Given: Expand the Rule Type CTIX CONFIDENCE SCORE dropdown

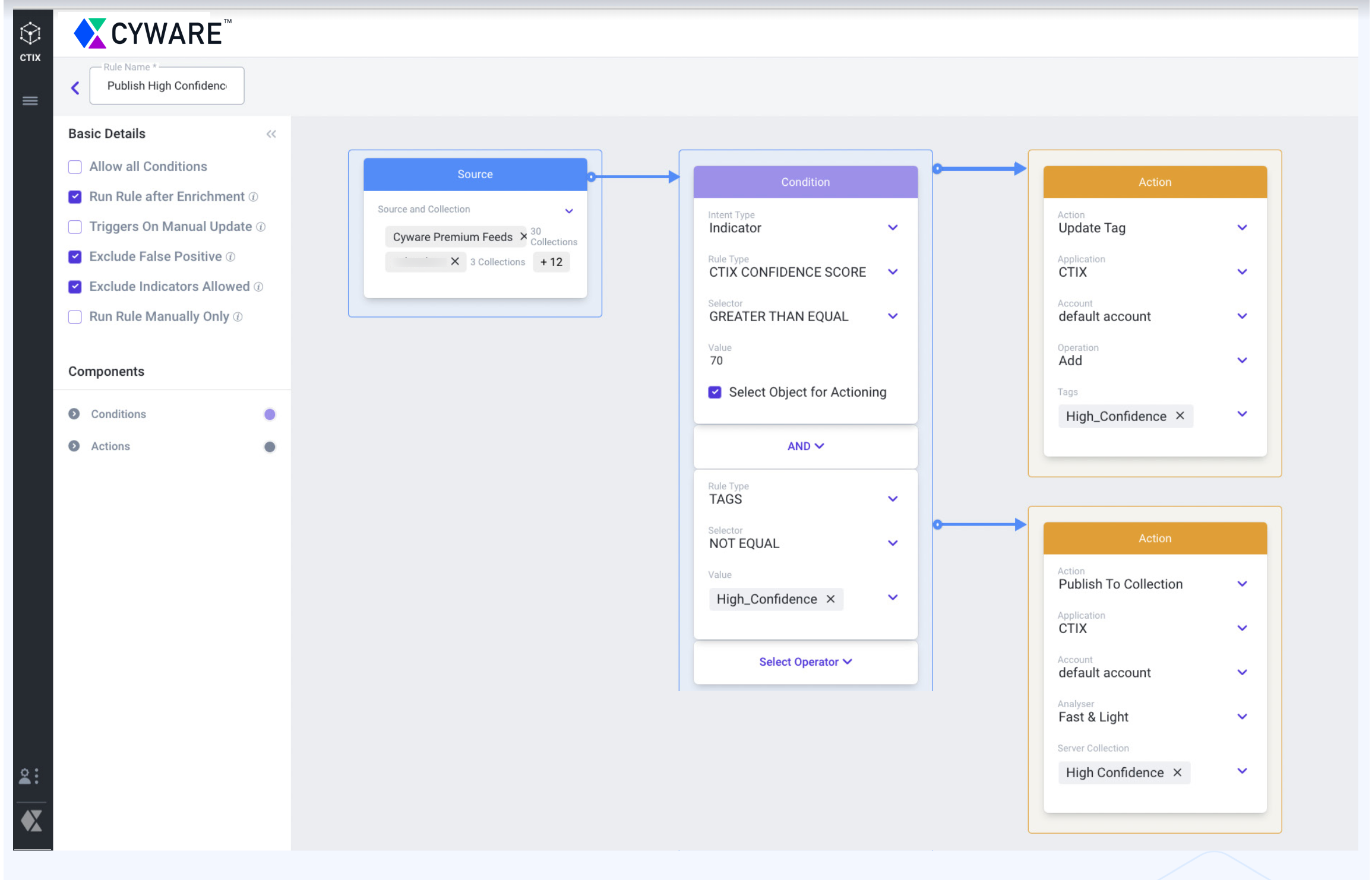Looking at the screenshot, I should point(893,271).
